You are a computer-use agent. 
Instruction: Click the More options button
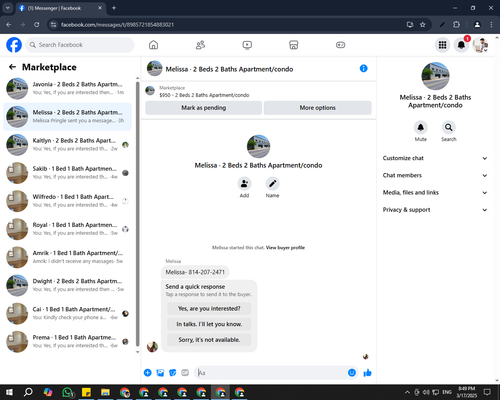317,108
